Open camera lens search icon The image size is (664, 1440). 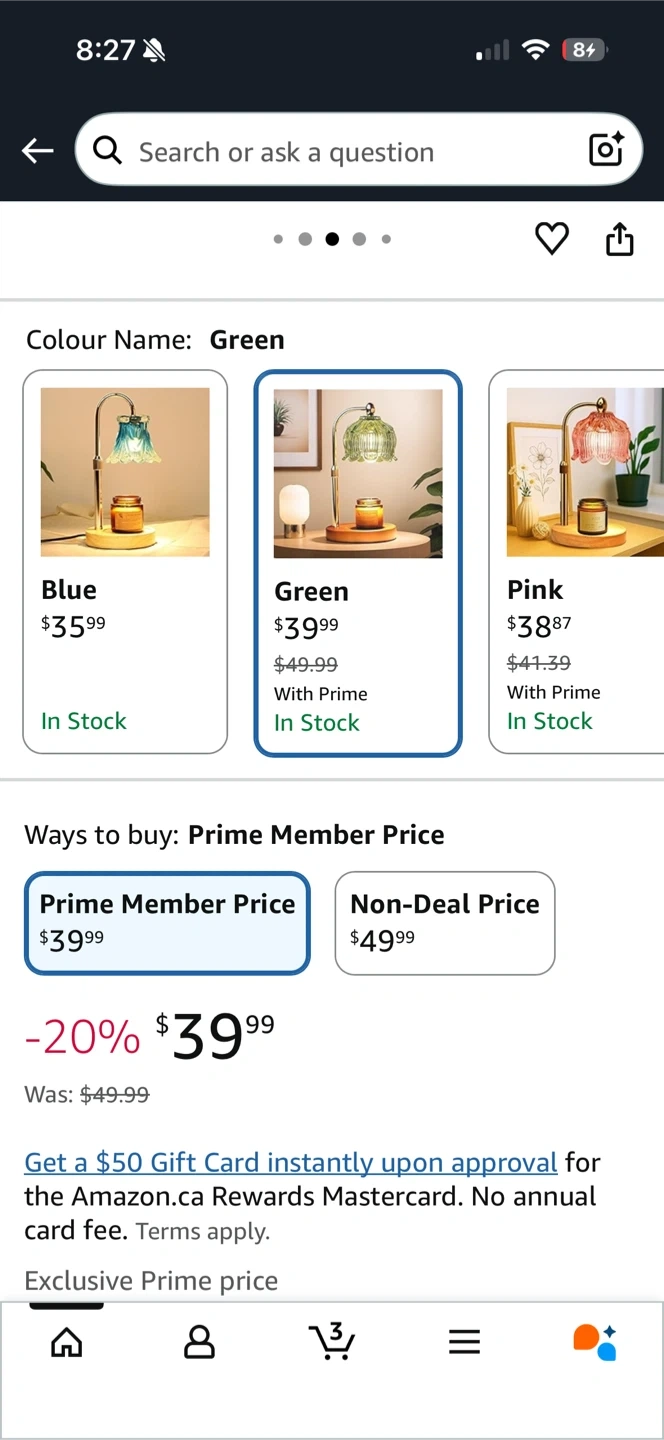click(606, 150)
